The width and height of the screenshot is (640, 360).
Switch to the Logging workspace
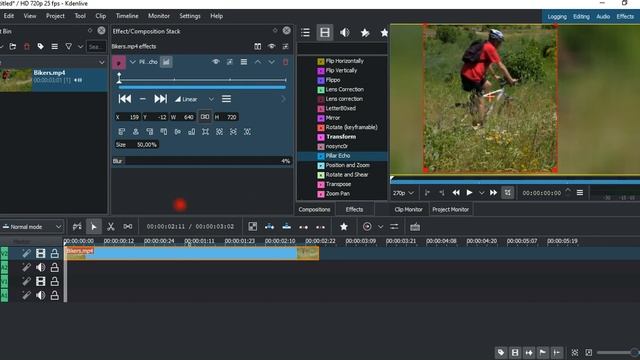pyautogui.click(x=557, y=16)
